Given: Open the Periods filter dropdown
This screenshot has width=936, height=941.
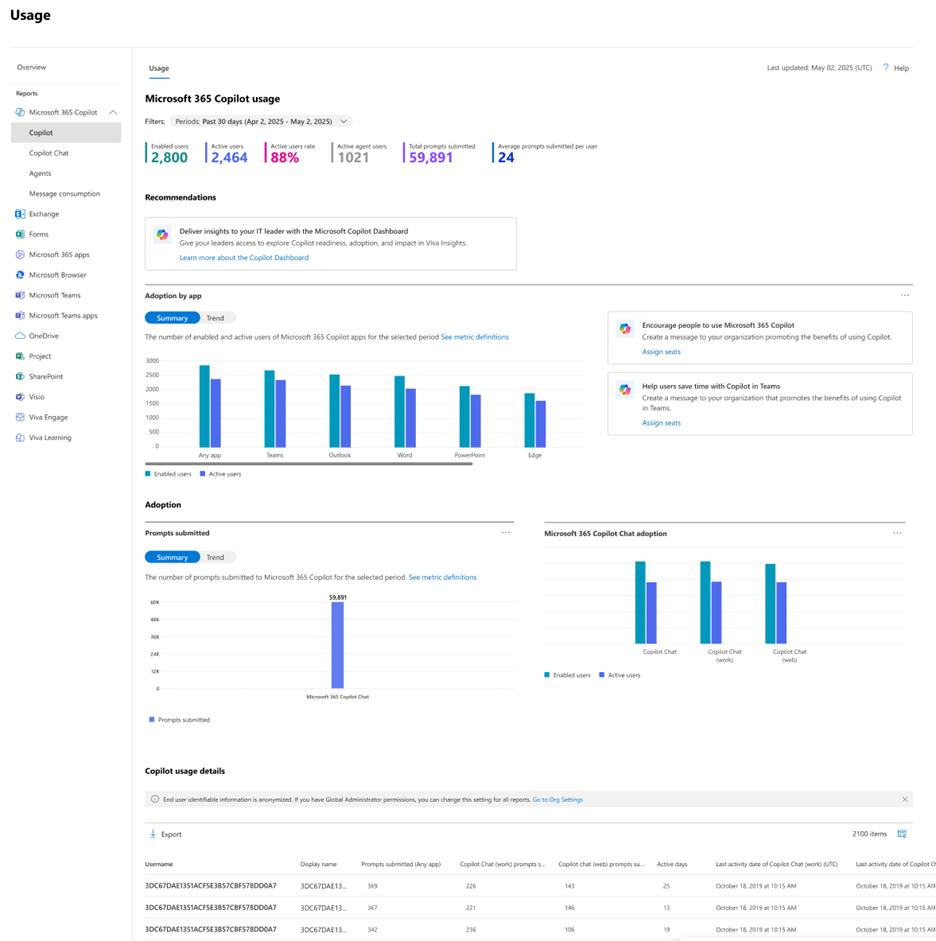Looking at the screenshot, I should tap(261, 122).
